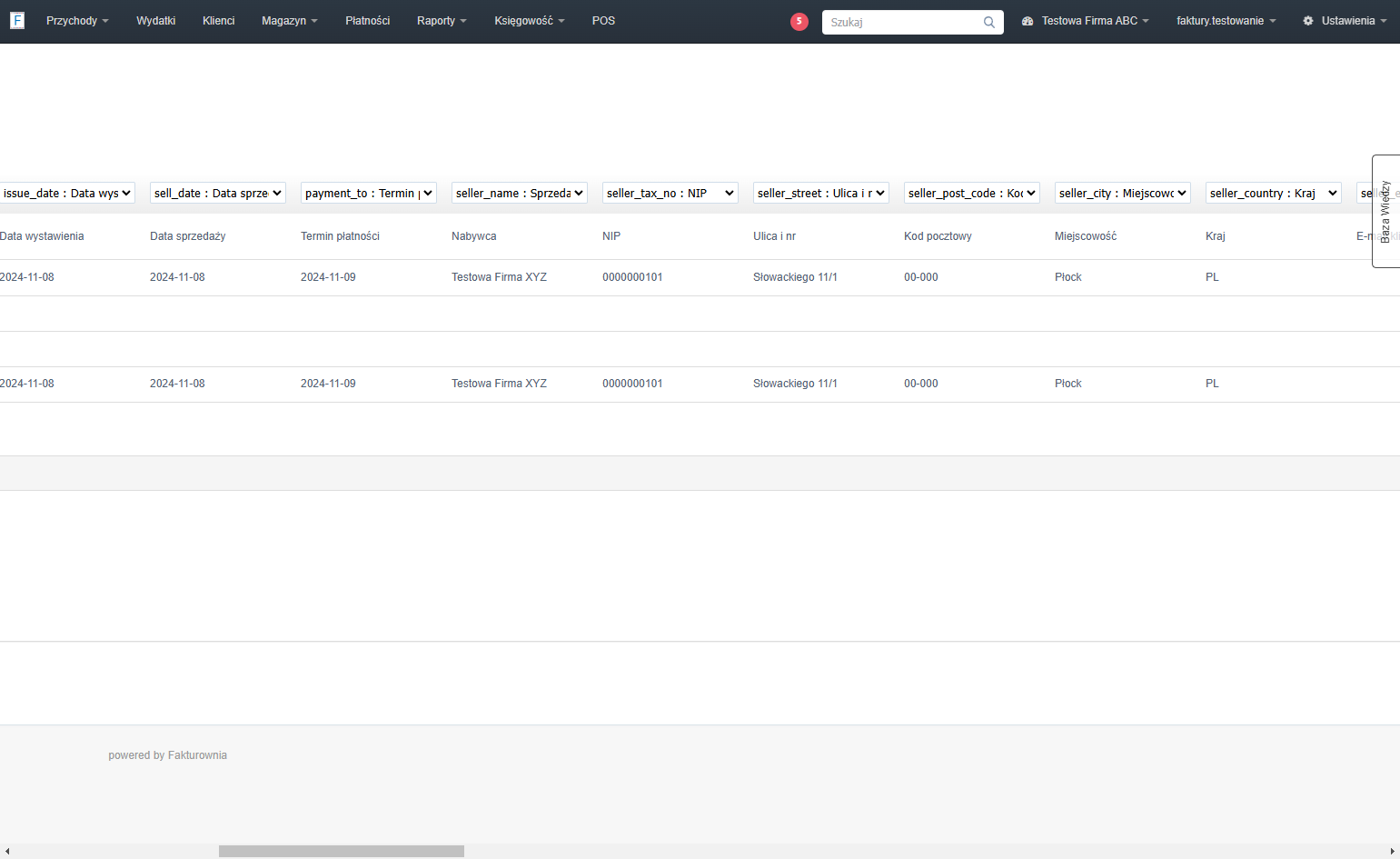Go to POS
The height and width of the screenshot is (859, 1400).
(604, 21)
